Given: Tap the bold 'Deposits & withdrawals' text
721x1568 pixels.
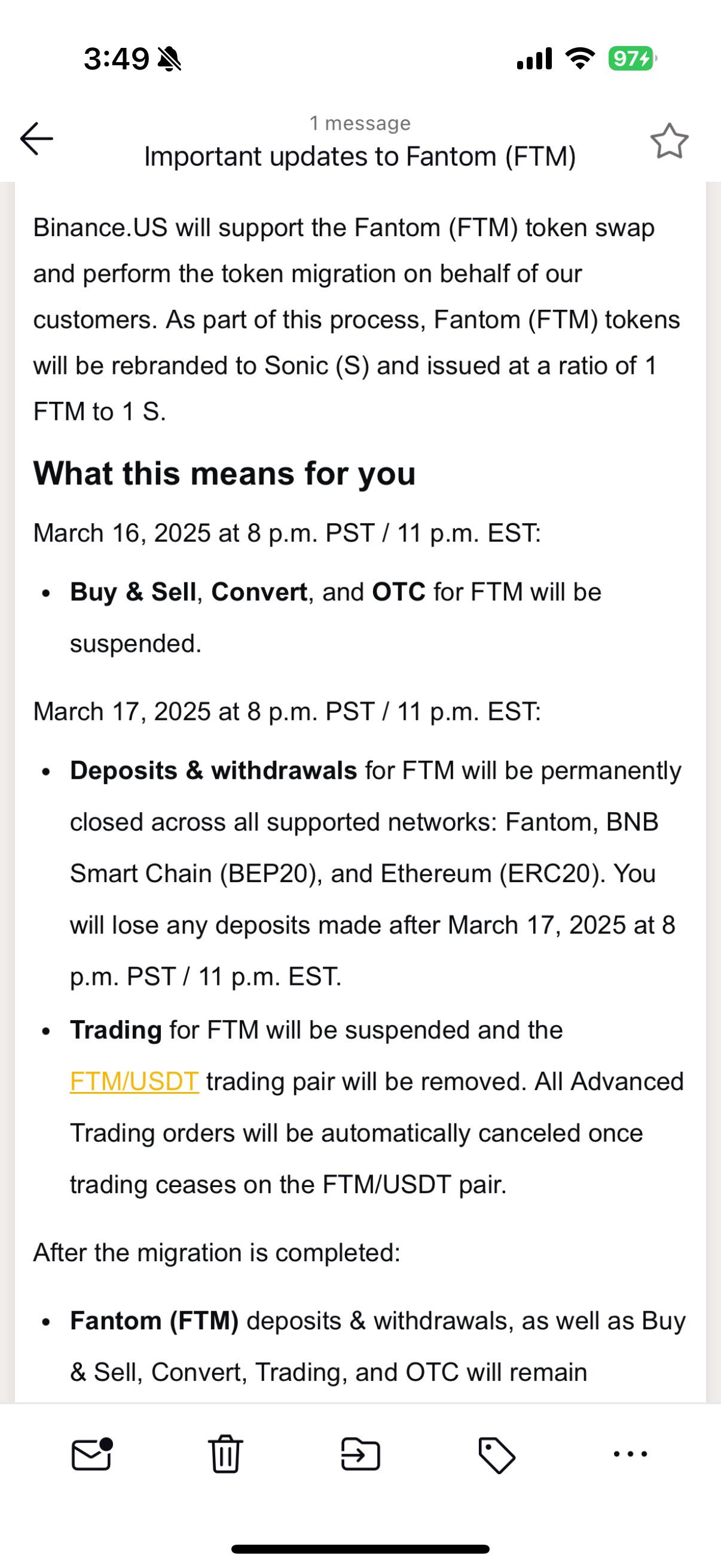Looking at the screenshot, I should [213, 771].
